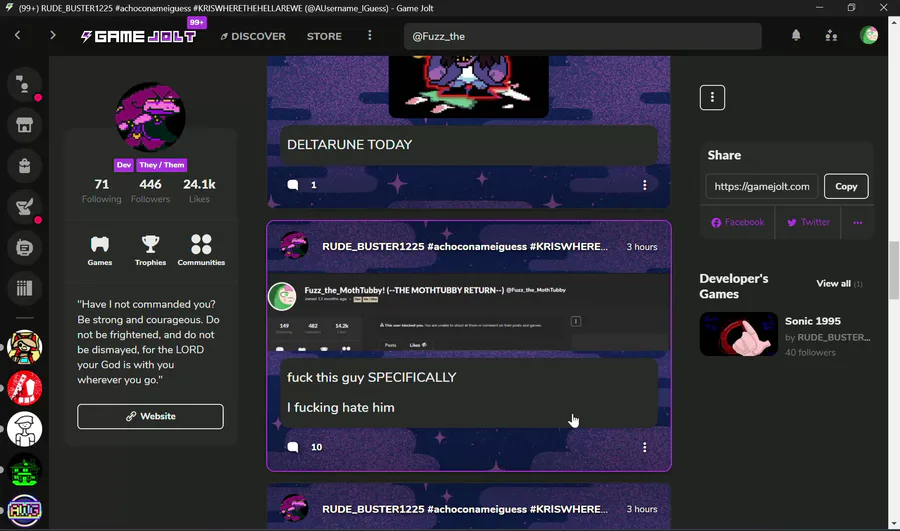Open the quests sidebar icon

[24, 207]
